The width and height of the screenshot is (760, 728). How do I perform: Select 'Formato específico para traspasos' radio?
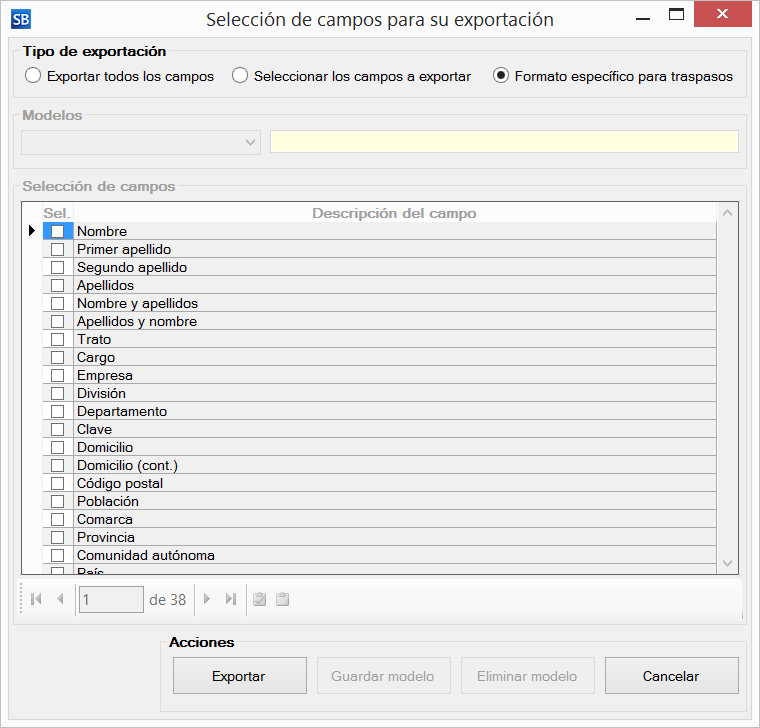501,76
